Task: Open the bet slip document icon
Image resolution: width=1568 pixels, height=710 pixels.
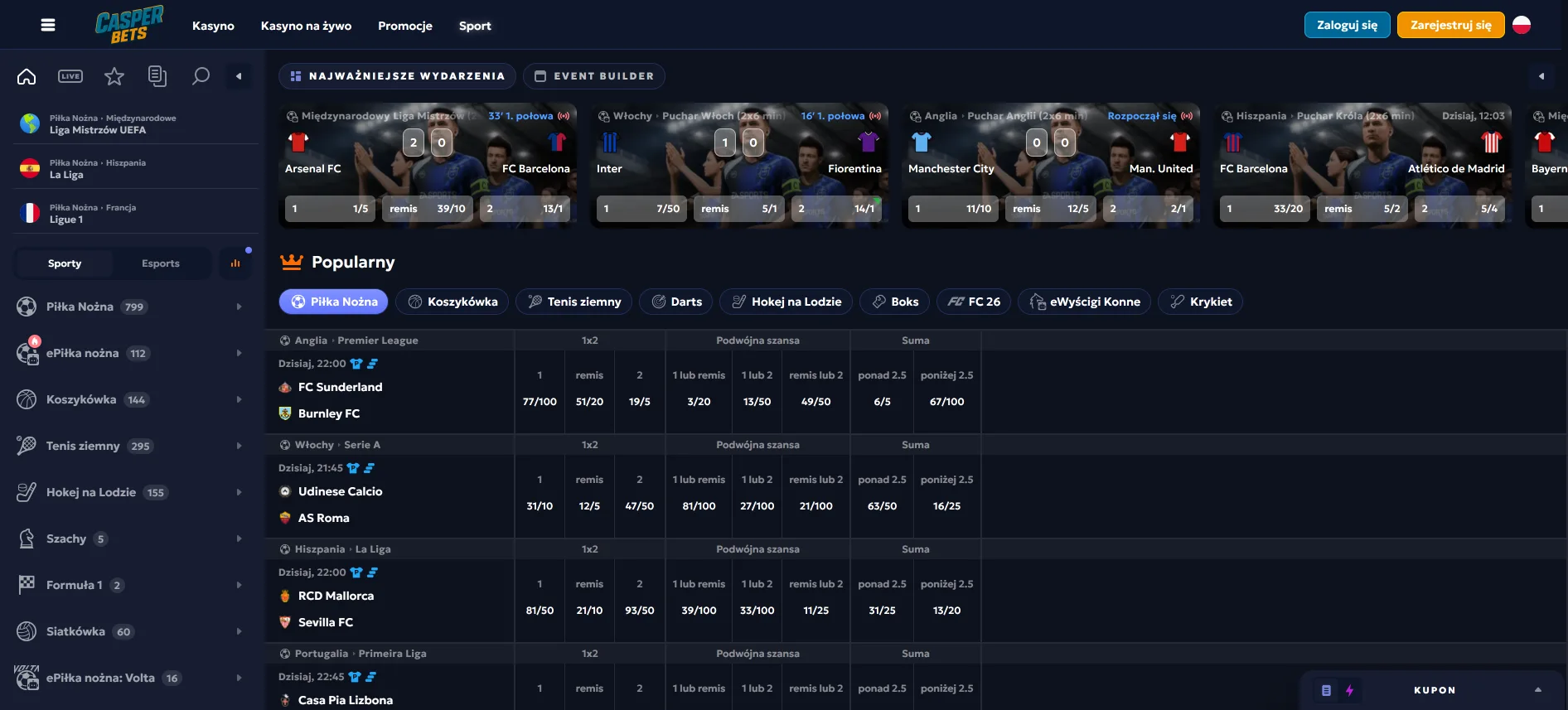Action: click(x=157, y=76)
